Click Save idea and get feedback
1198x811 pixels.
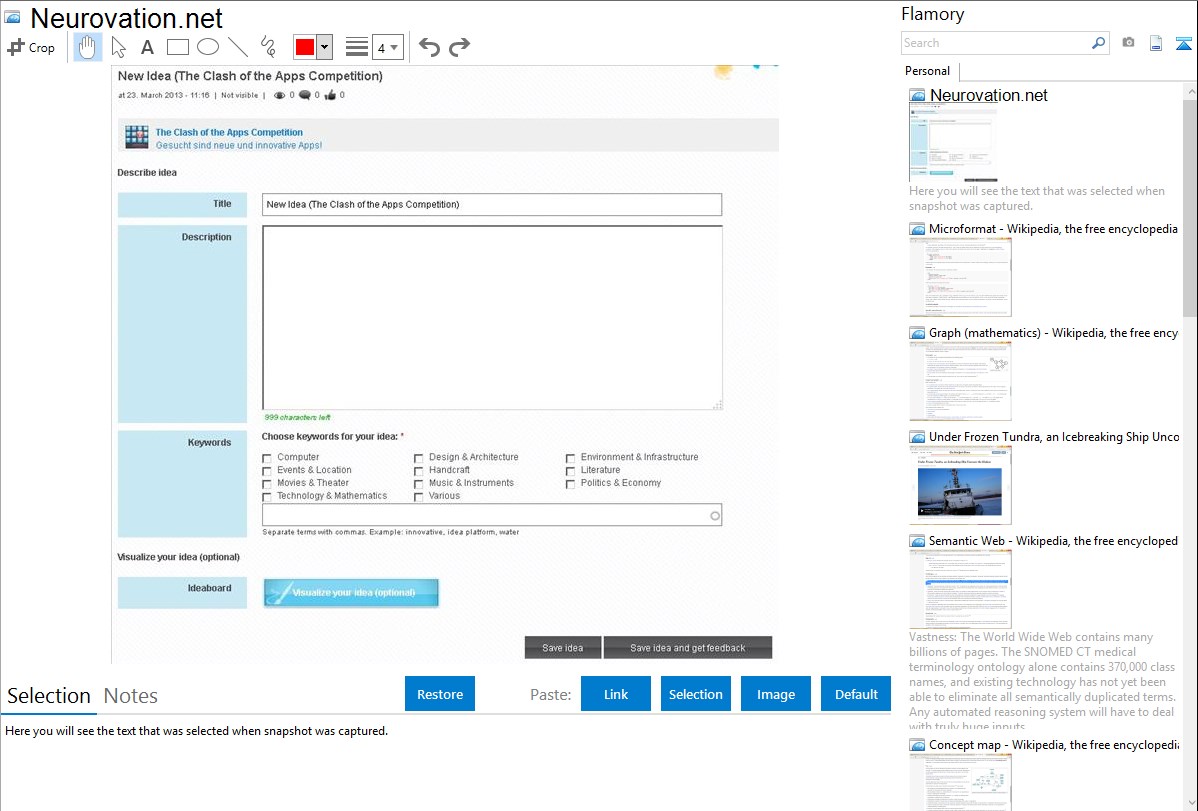(x=688, y=647)
